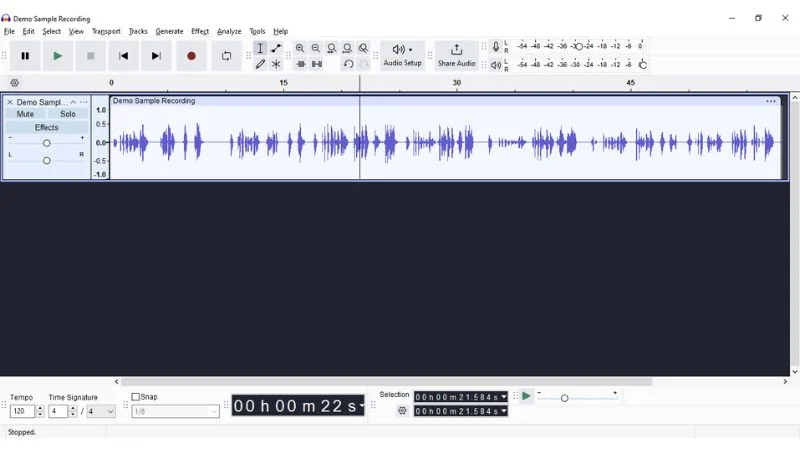Open selection end time format dropdown

tap(504, 411)
